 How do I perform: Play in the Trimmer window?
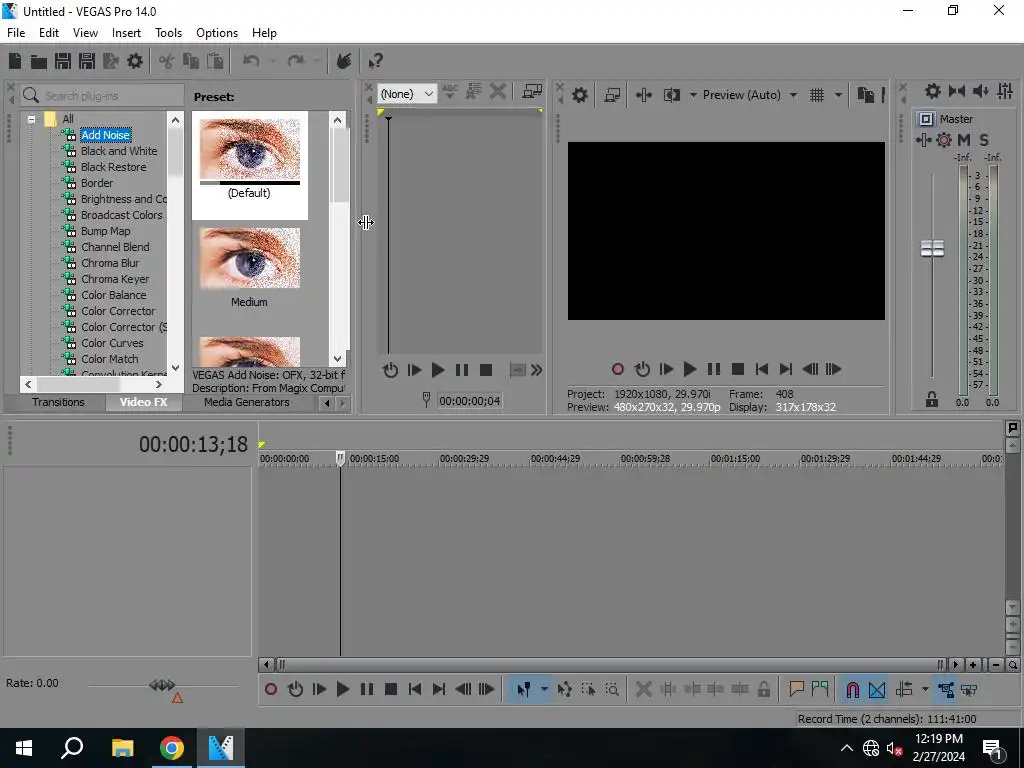[438, 370]
